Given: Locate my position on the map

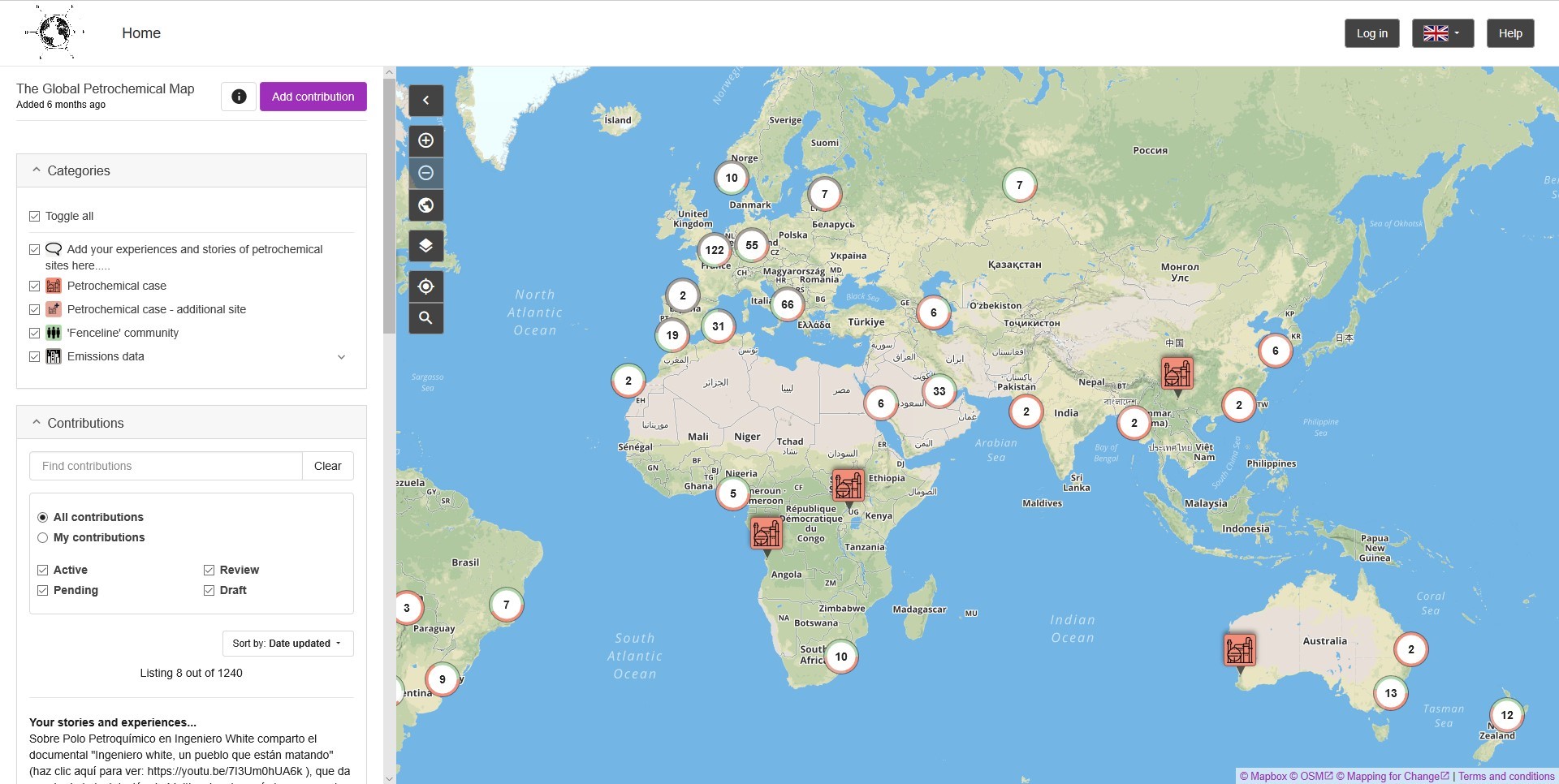Looking at the screenshot, I should pyautogui.click(x=425, y=286).
